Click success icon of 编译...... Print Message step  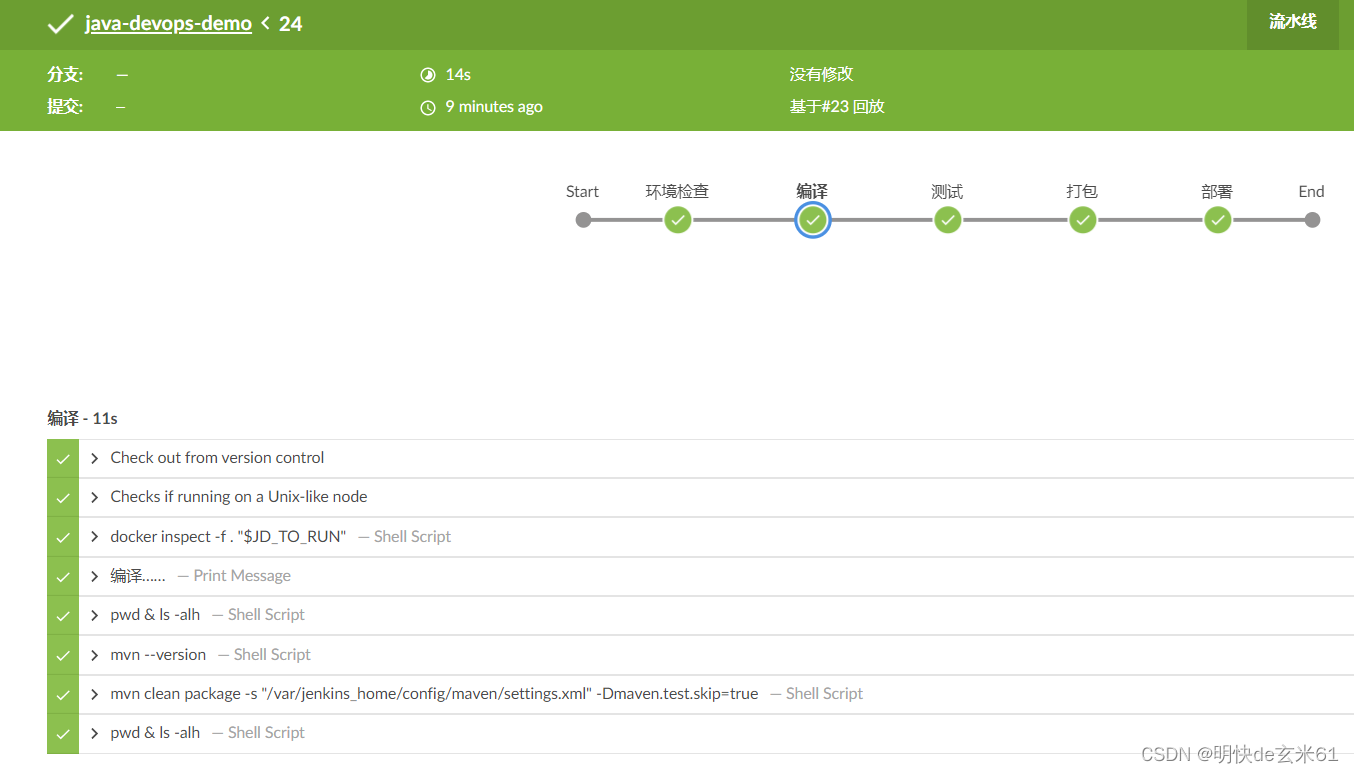coord(63,576)
